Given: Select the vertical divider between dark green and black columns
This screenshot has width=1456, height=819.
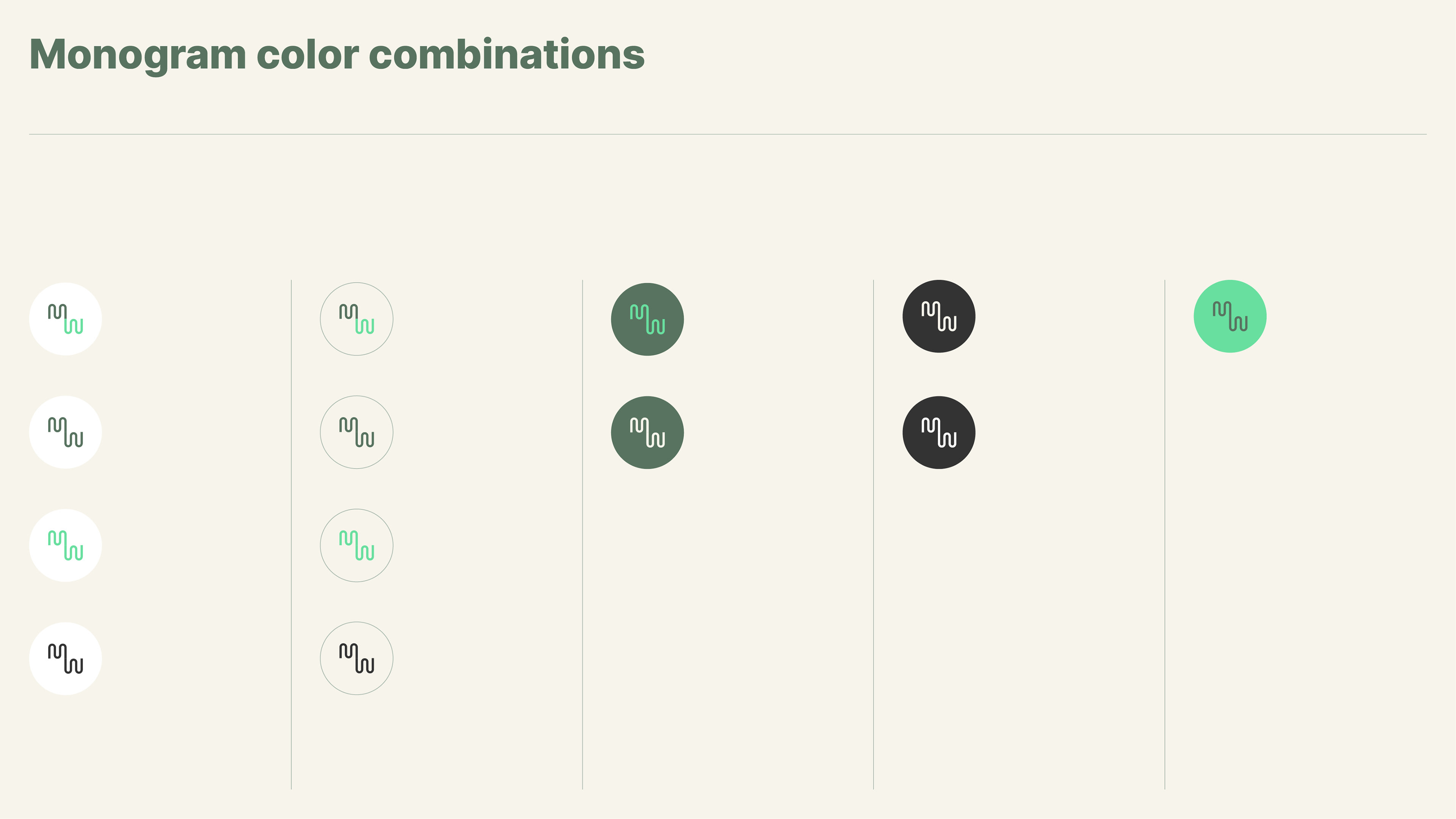Looking at the screenshot, I should point(873,534).
